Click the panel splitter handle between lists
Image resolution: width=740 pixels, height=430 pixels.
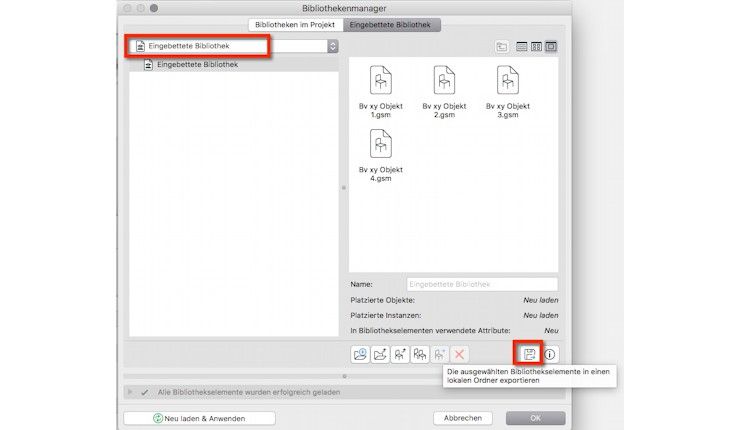(344, 188)
